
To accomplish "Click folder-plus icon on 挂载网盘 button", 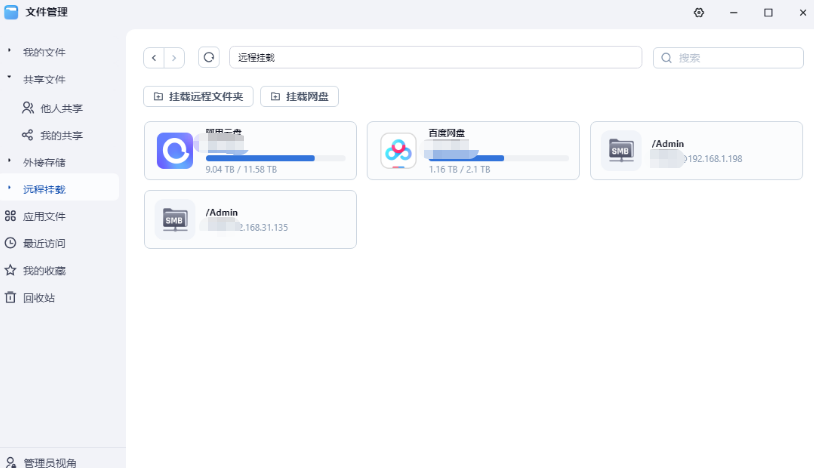I will click(x=275, y=97).
